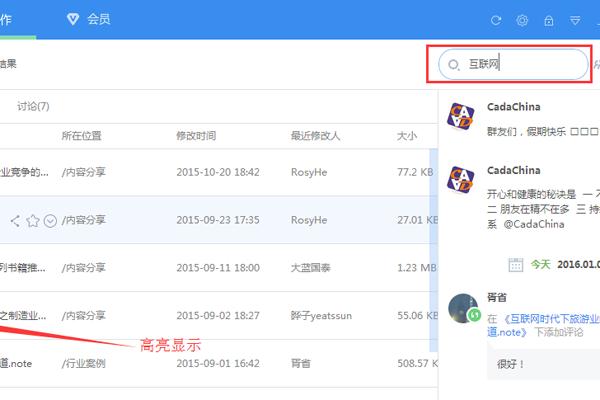The height and width of the screenshot is (400, 600).
Task: Open the 《互联网时代下旅游业 note link
Action: tap(543, 325)
